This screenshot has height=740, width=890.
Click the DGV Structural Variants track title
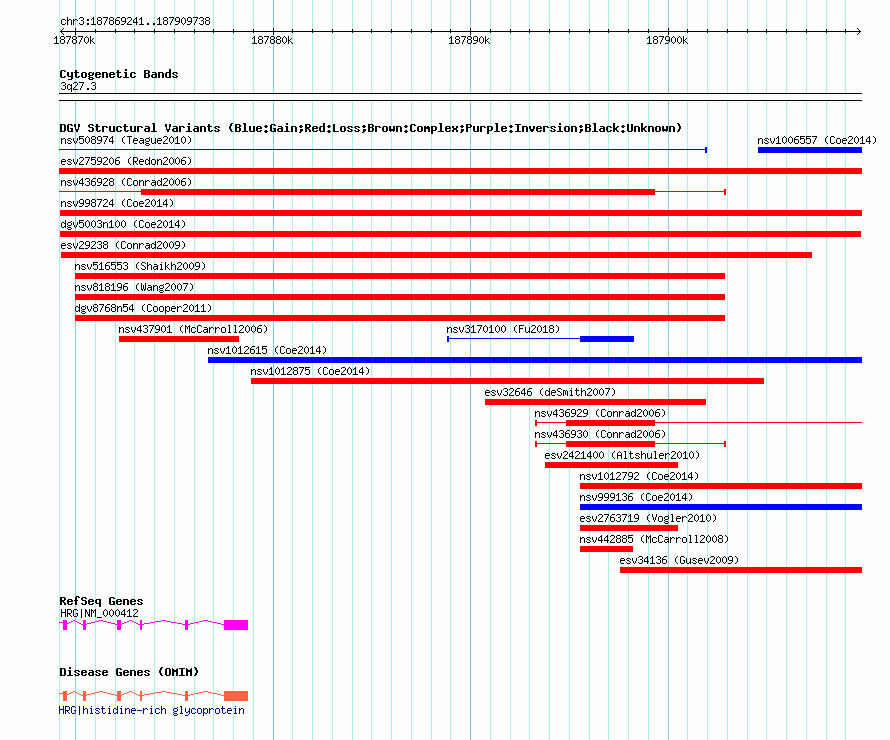370,128
